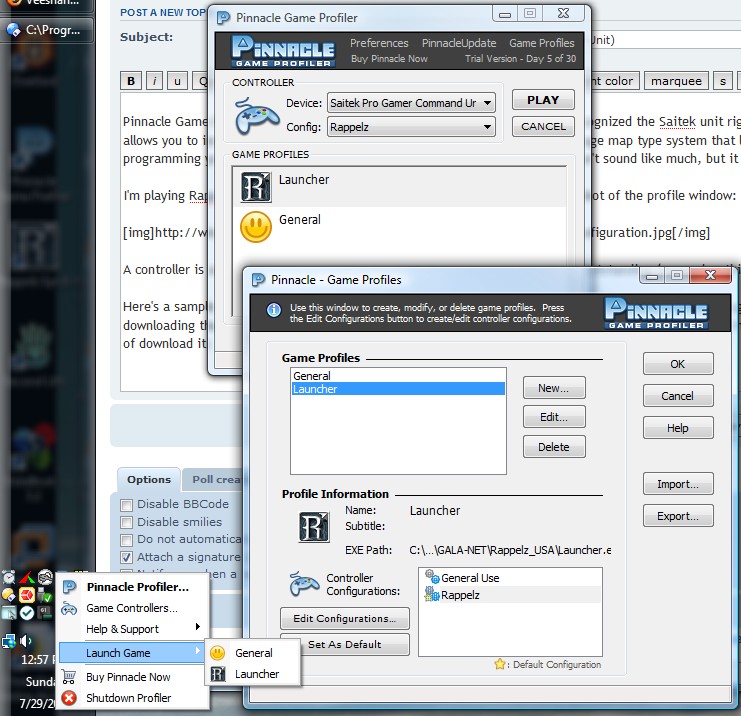Click the Export... button
Screen dimensions: 741x716
click(678, 516)
